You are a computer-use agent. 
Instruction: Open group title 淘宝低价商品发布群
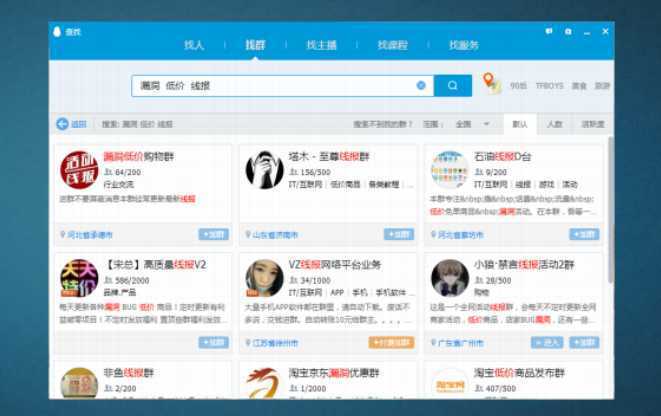pos(519,373)
